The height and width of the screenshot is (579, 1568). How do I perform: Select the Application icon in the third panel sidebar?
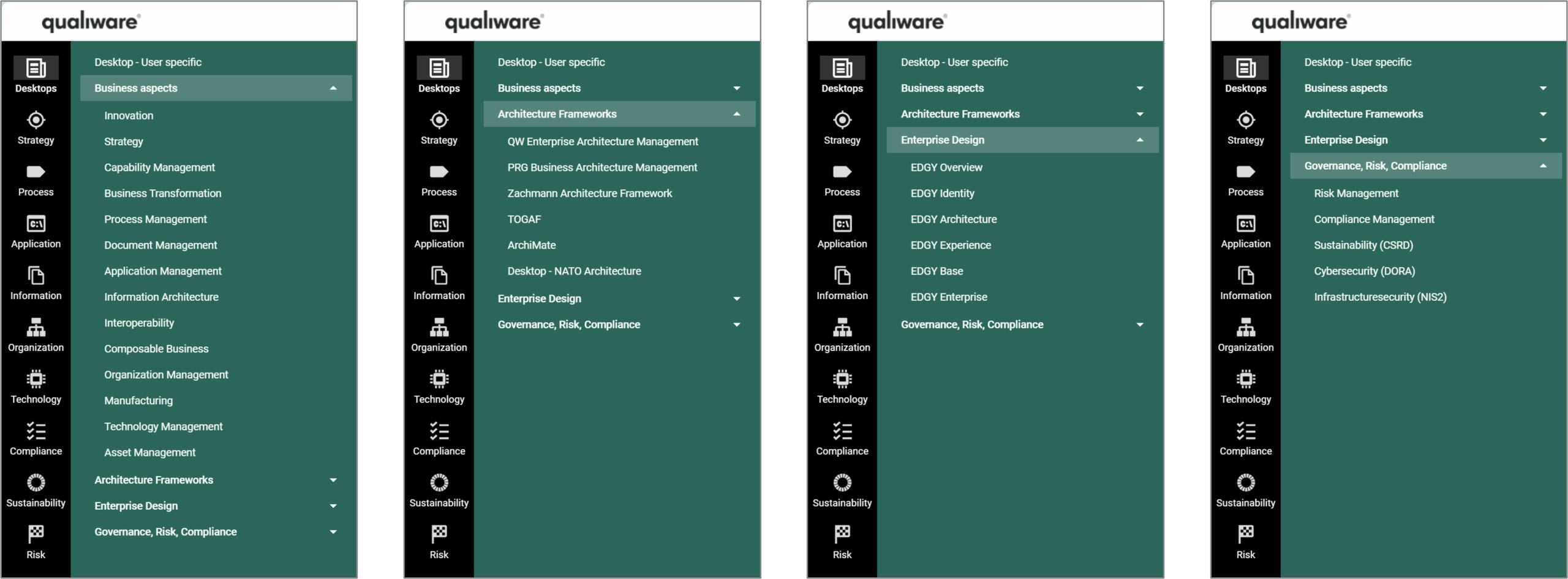(842, 224)
